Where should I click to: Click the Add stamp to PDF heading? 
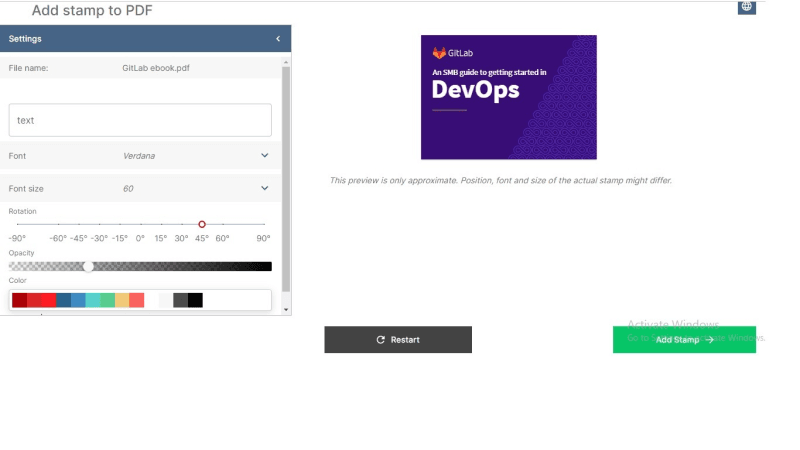[92, 10]
